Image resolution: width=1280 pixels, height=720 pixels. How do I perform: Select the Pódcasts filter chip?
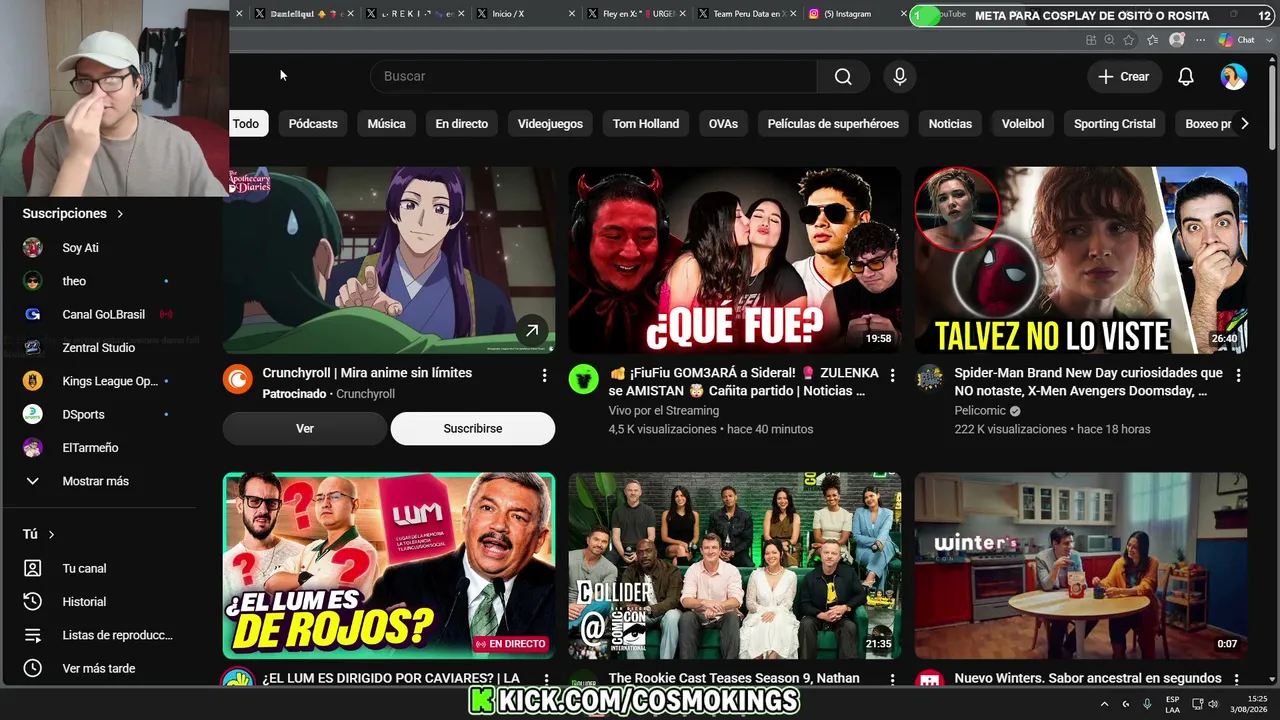[313, 124]
